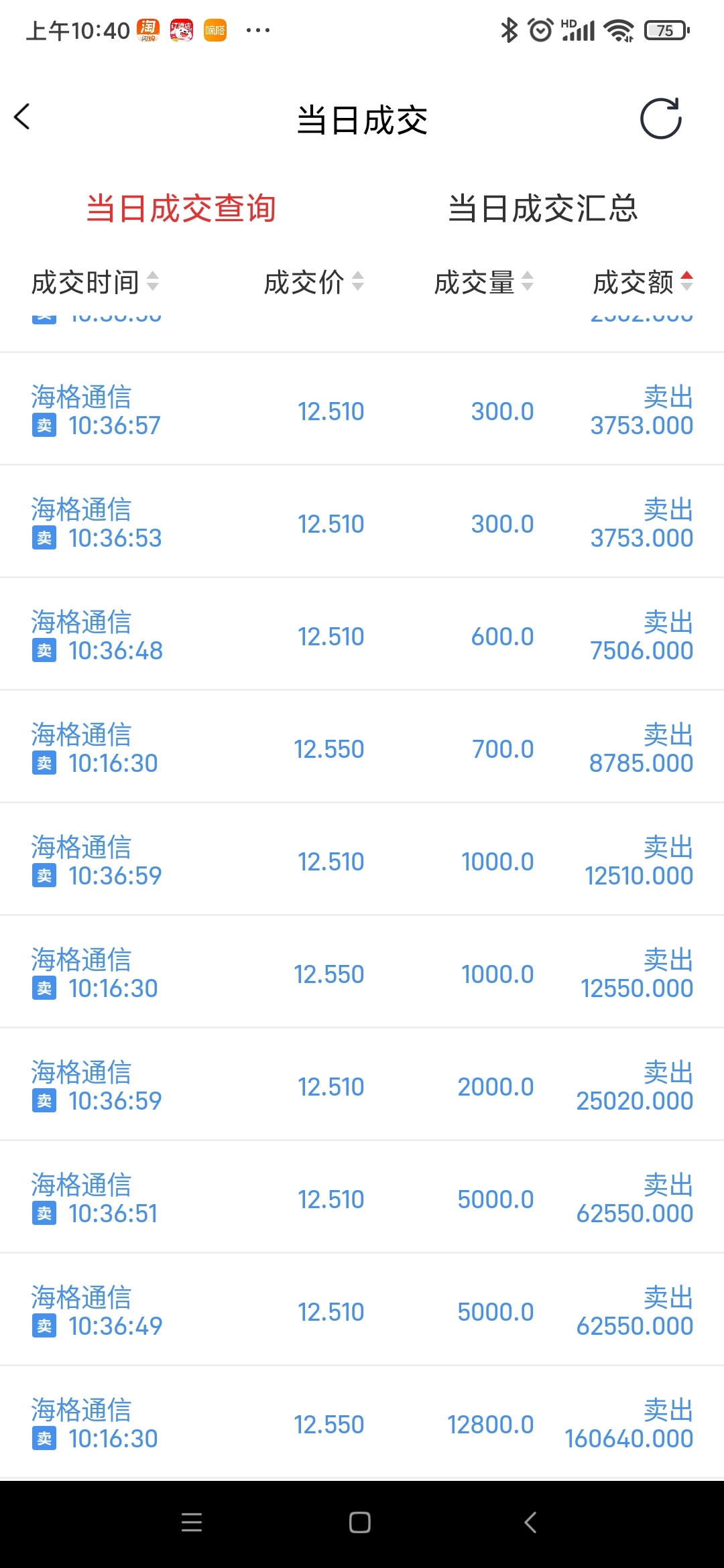Viewport: 724px width, 1568px height.
Task: Sort by 成交时间 column arrows
Action: (153, 281)
